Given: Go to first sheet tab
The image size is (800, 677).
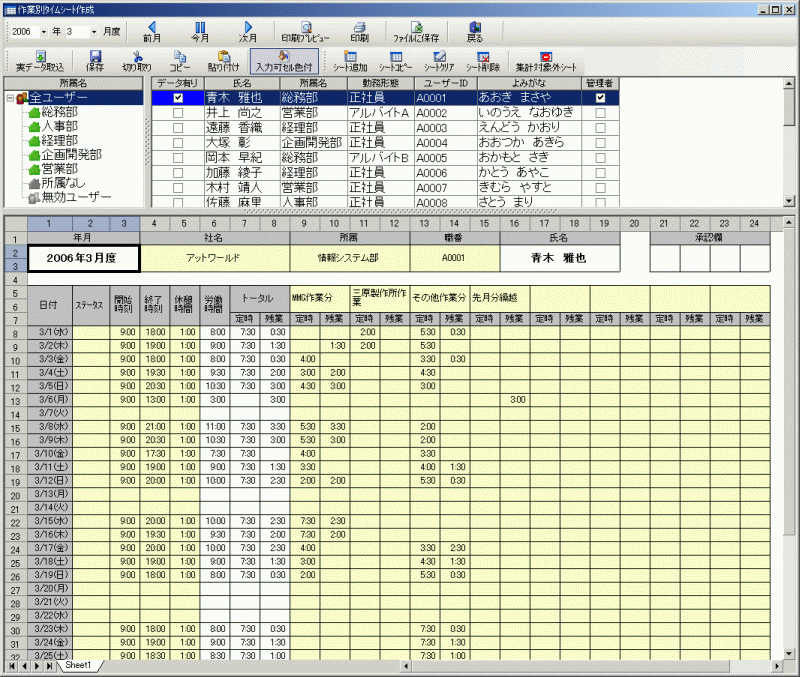Looking at the screenshot, I should point(12,666).
